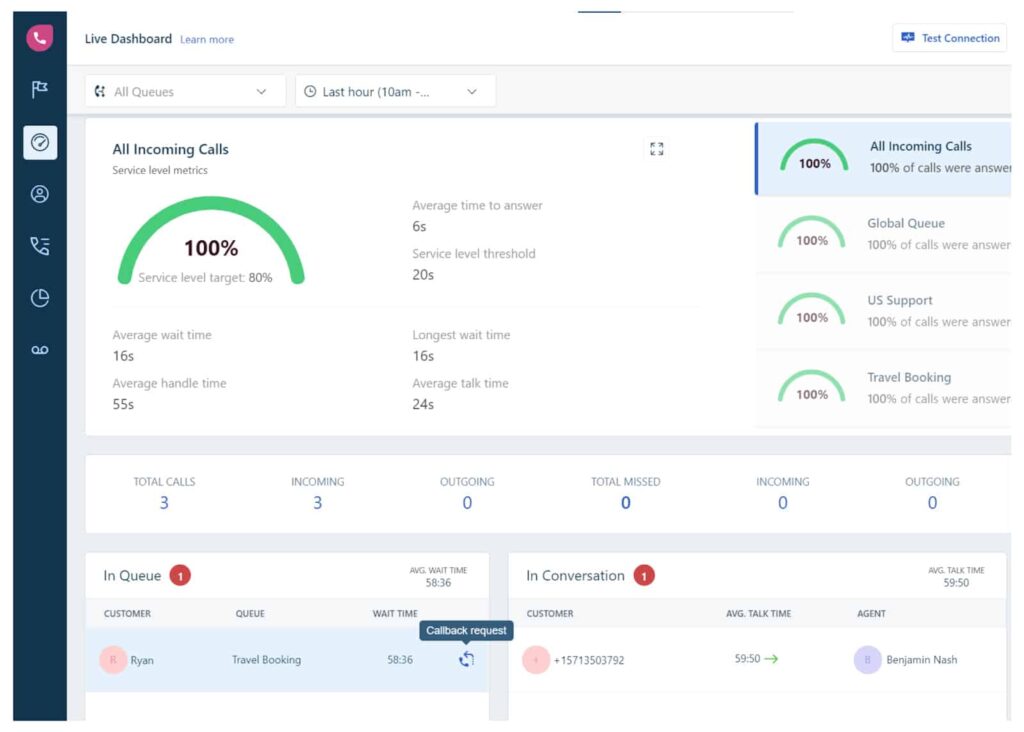Screen dimensions: 1024x732
Task: Select the call queues icon in sidebar
Action: pos(39,245)
